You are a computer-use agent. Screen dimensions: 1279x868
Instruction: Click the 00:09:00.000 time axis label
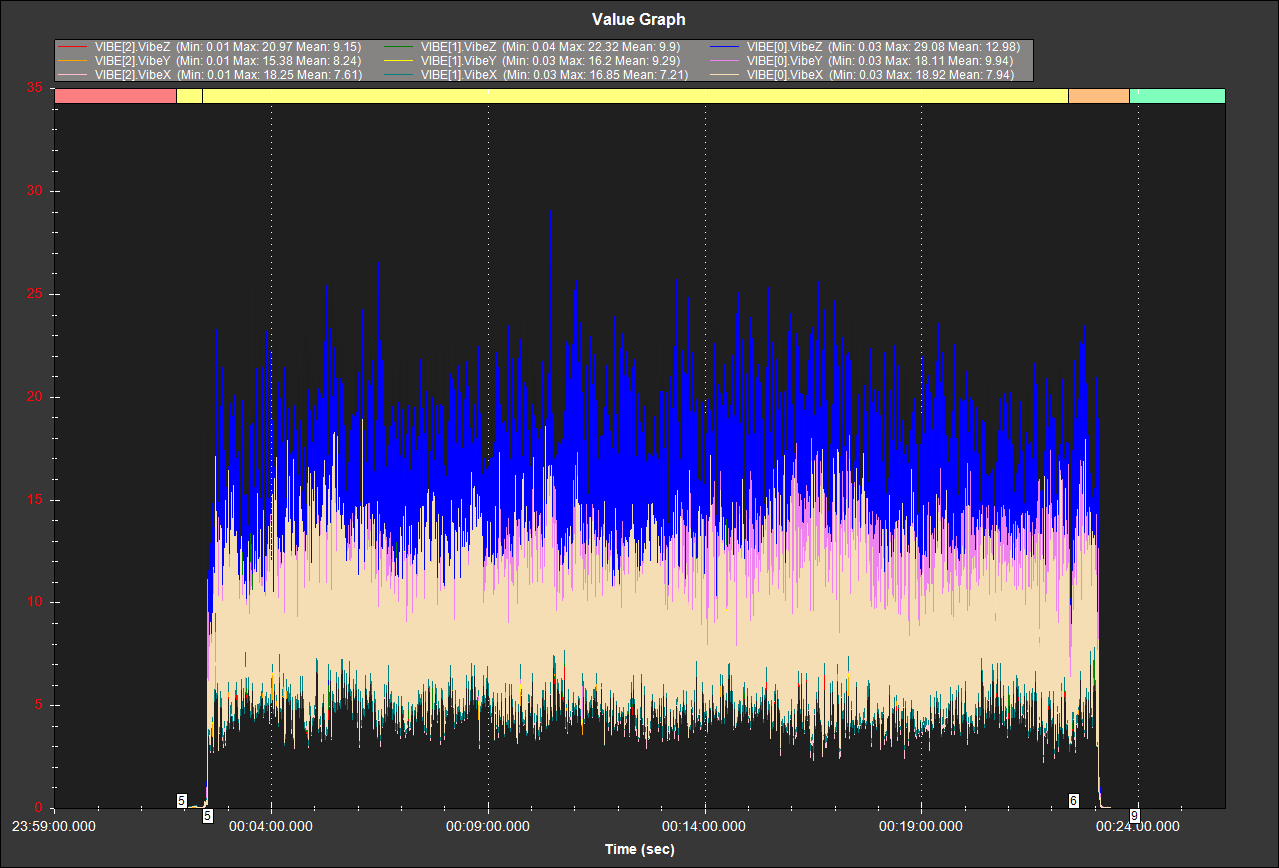point(488,827)
